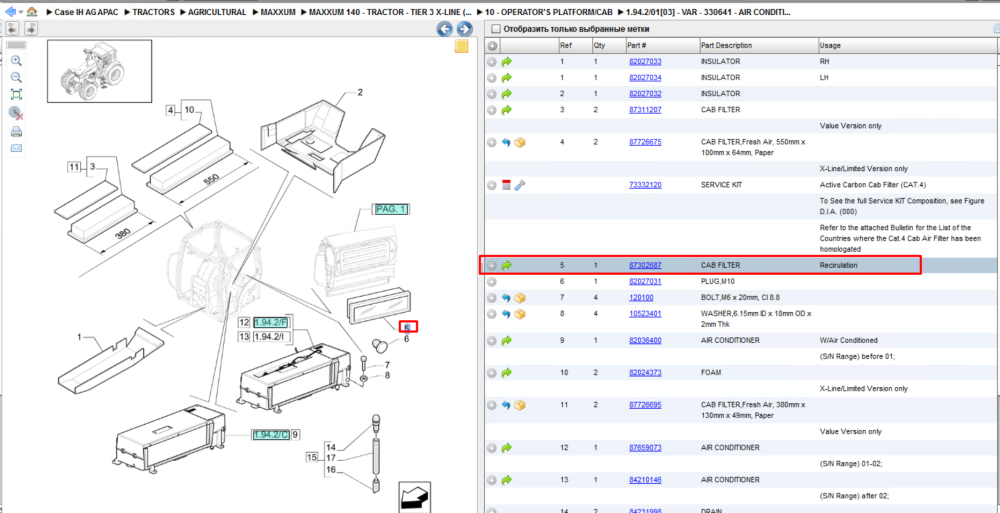The width and height of the screenshot is (1000, 513).
Task: Expand plus circle for part 84210146 row
Action: pyautogui.click(x=492, y=480)
